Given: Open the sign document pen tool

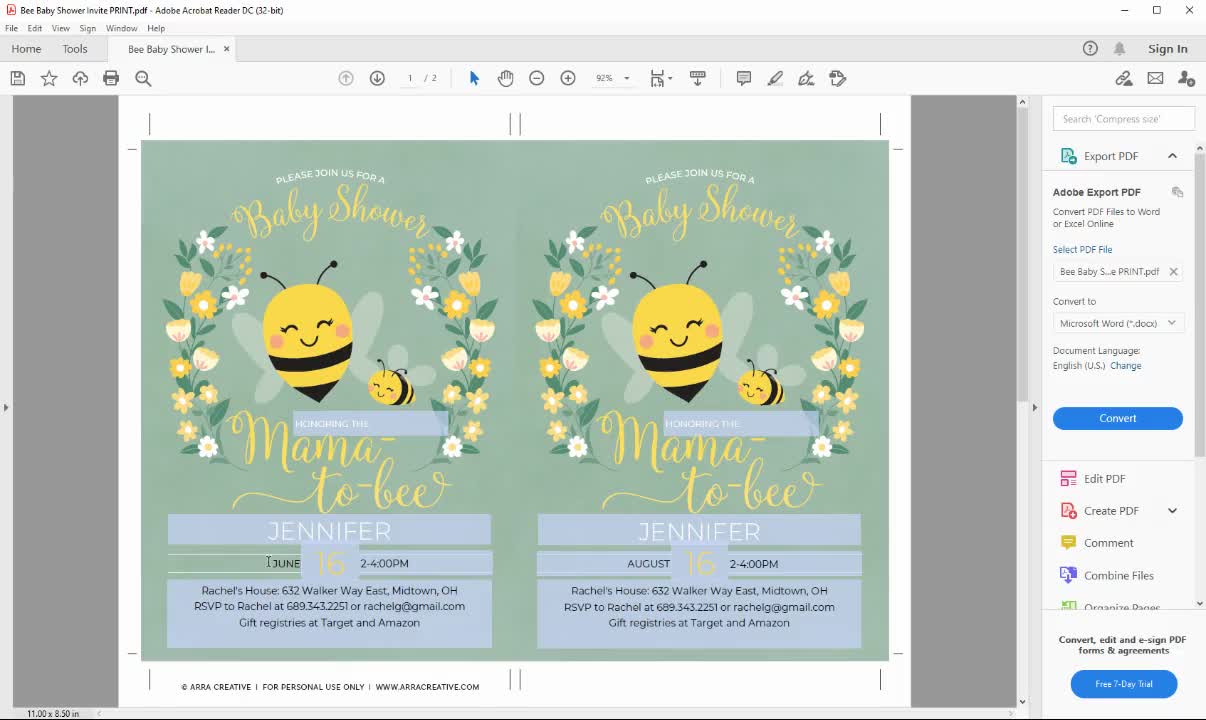Looking at the screenshot, I should [806, 78].
